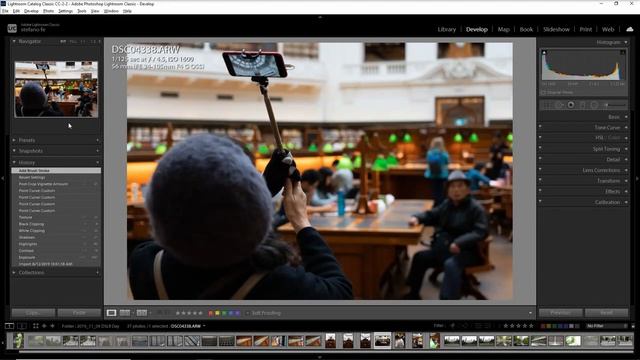Open the second window display icon
Image resolution: width=640 pixels, height=360 pixels.
pos(22,326)
